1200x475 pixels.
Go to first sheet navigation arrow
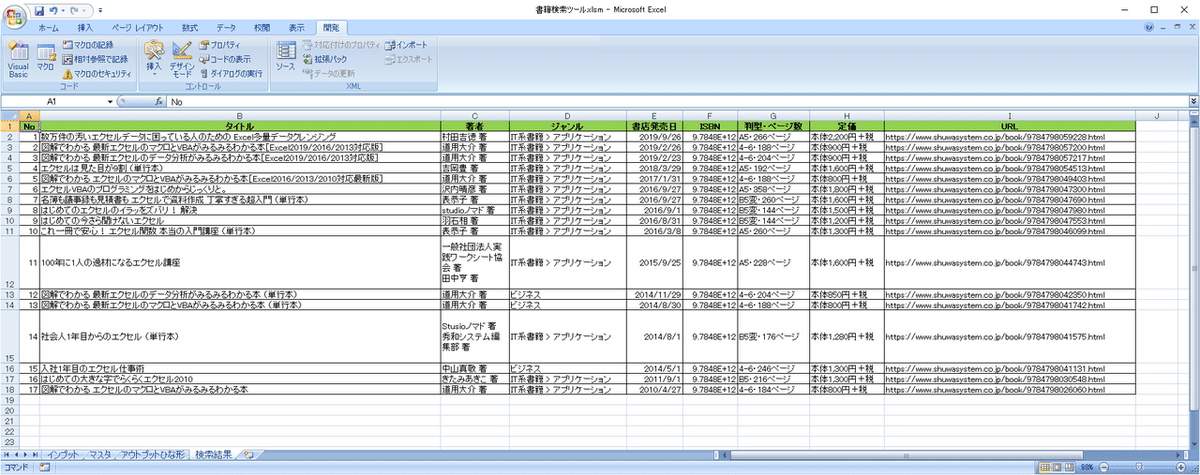8,455
